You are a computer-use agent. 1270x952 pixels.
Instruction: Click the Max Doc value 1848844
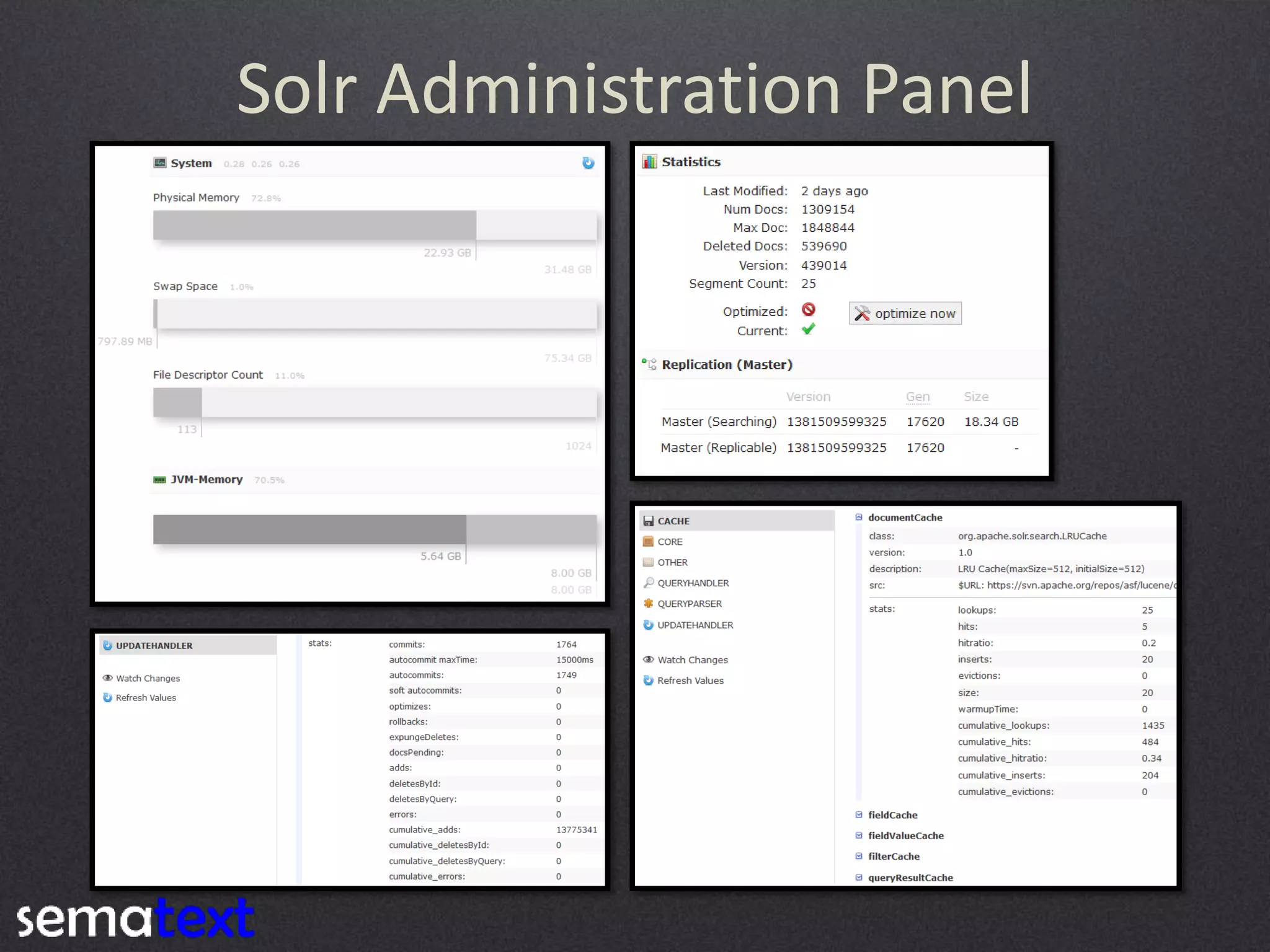click(828, 227)
